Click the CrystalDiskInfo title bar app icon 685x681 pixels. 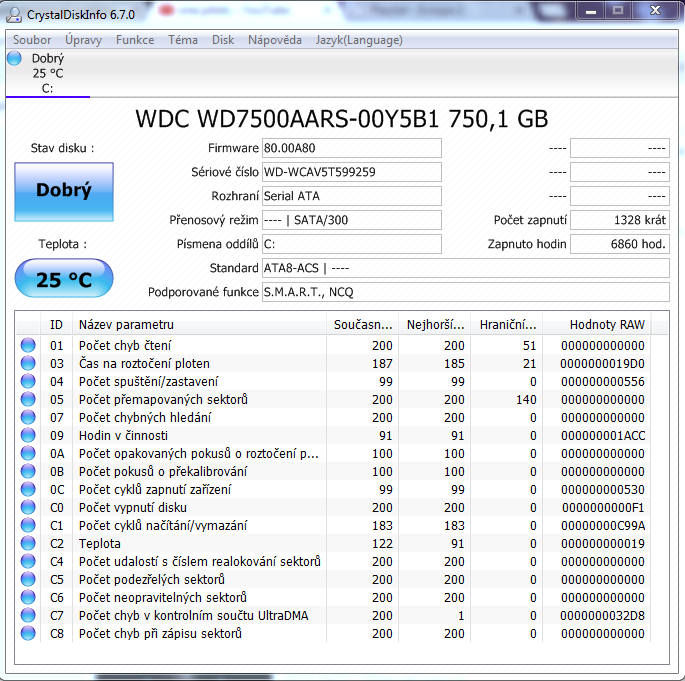coord(14,14)
